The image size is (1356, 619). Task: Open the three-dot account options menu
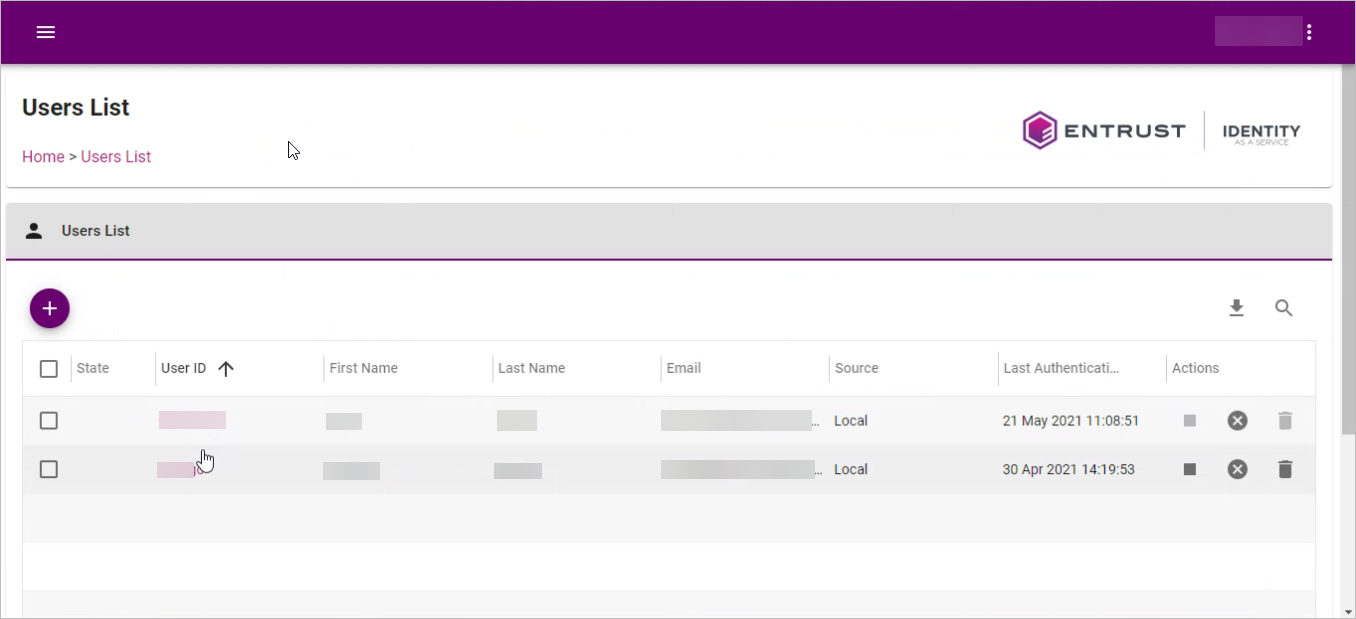(1309, 32)
